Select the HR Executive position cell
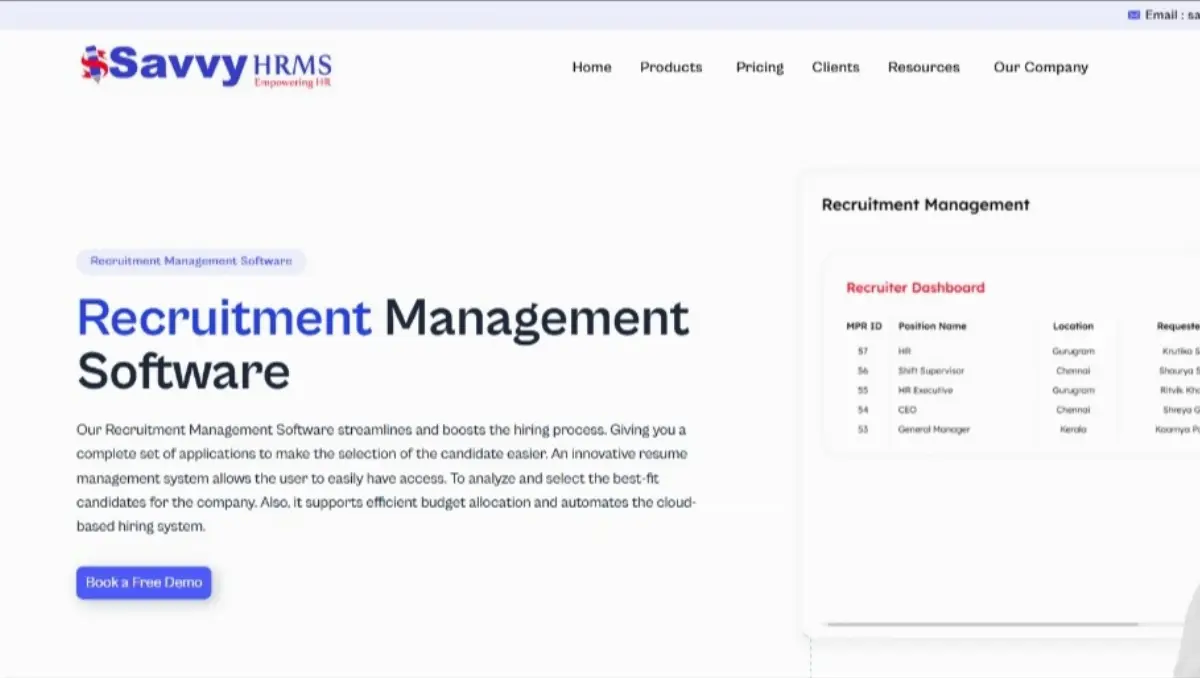Viewport: 1200px width, 678px height. 925,390
